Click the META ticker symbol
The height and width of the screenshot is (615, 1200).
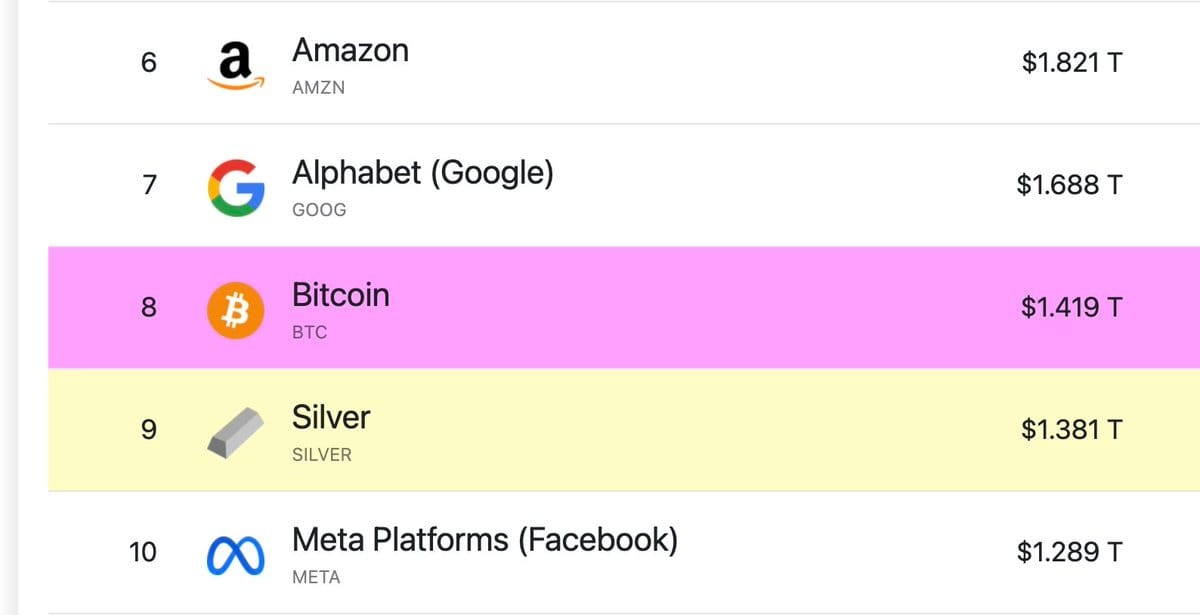point(316,577)
